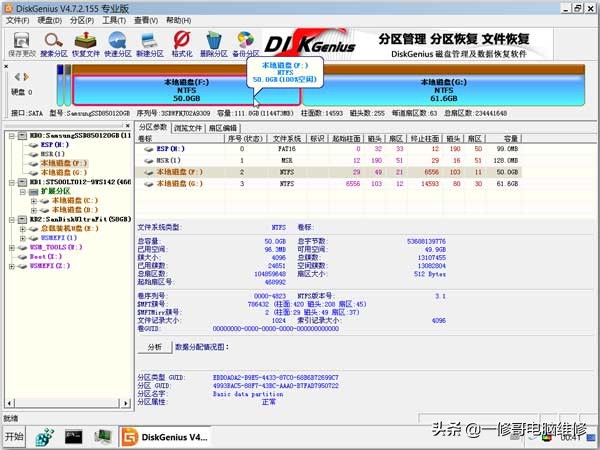Start Quick Partition (快速分区) tool
Screen dimensions: 600x450
(118, 44)
